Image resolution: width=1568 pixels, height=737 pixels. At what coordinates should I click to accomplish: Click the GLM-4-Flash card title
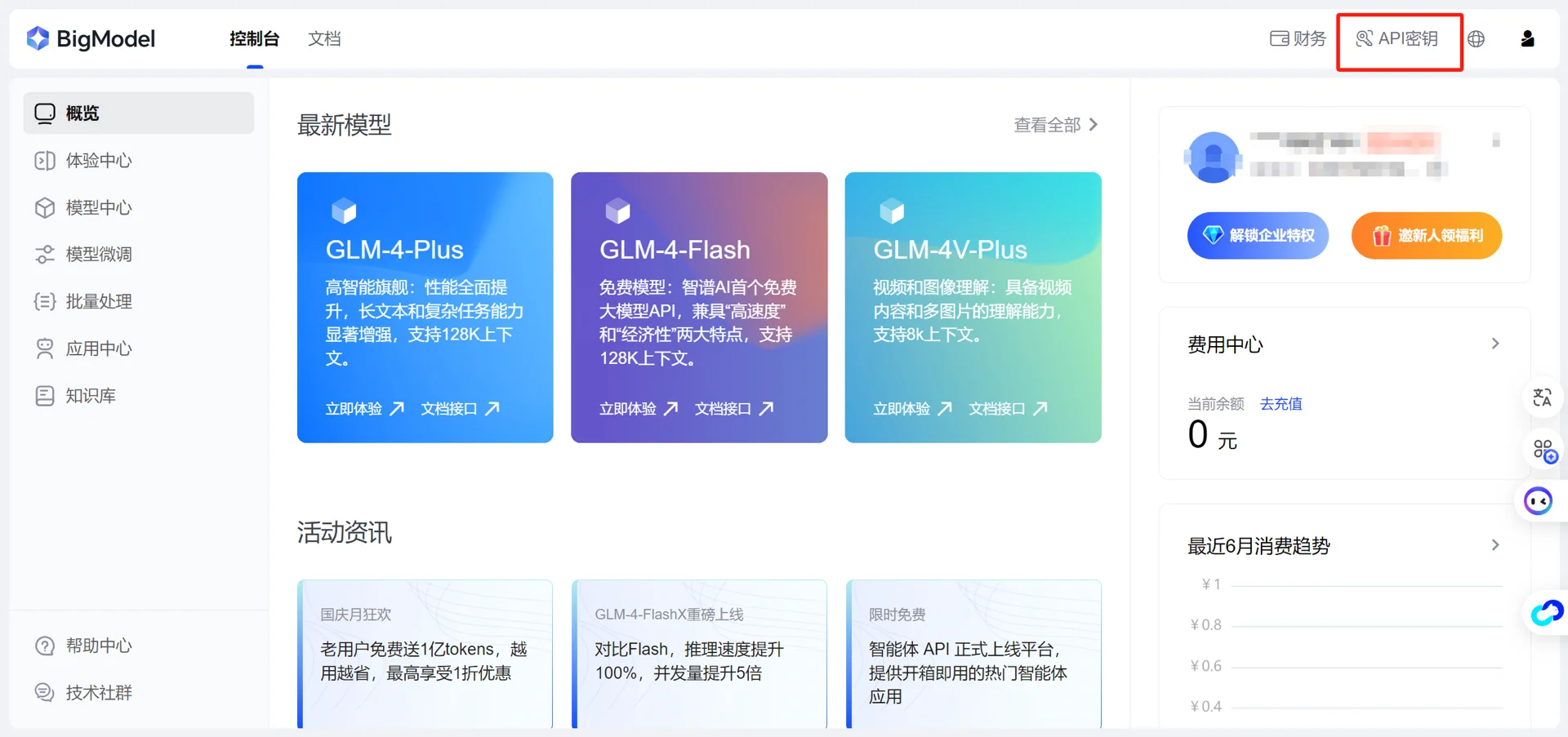(x=675, y=250)
